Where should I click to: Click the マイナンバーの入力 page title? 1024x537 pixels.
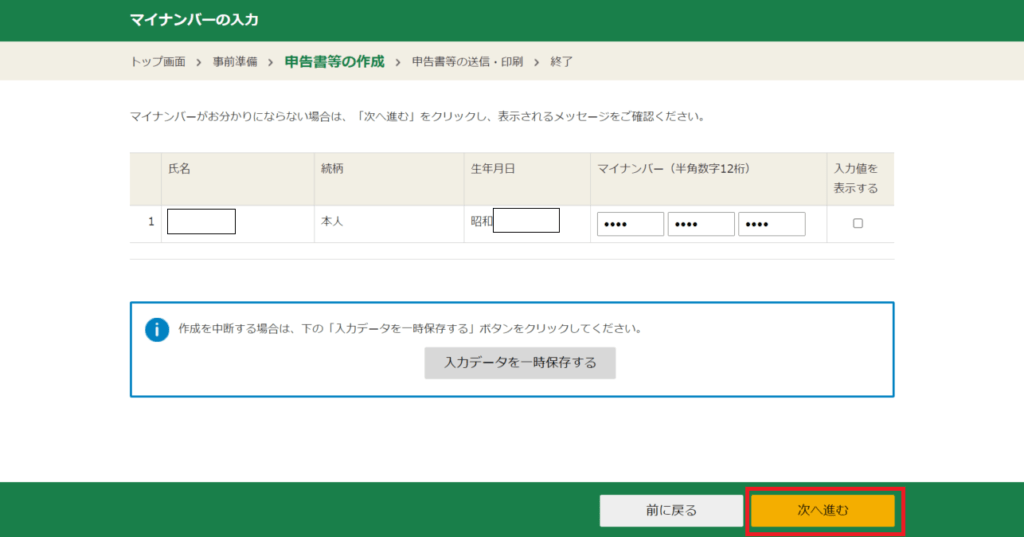click(194, 20)
